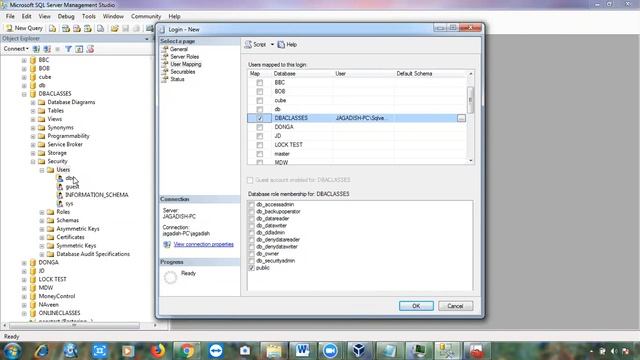Image resolution: width=640 pixels, height=360 pixels.
Task: Click the Object Explorer horizontal scrollbar
Action: click(x=74, y=326)
